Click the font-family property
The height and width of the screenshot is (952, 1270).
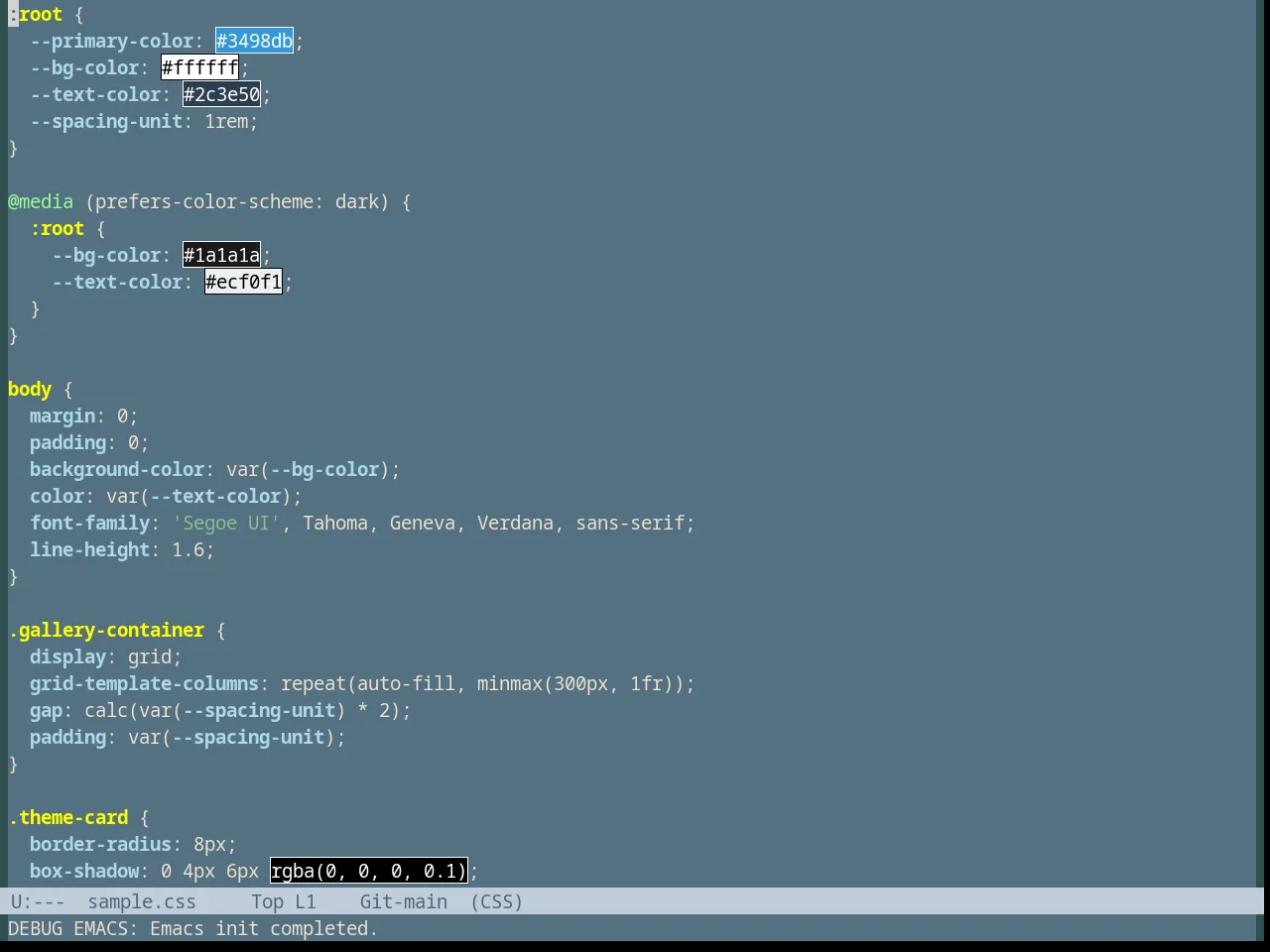89,523
